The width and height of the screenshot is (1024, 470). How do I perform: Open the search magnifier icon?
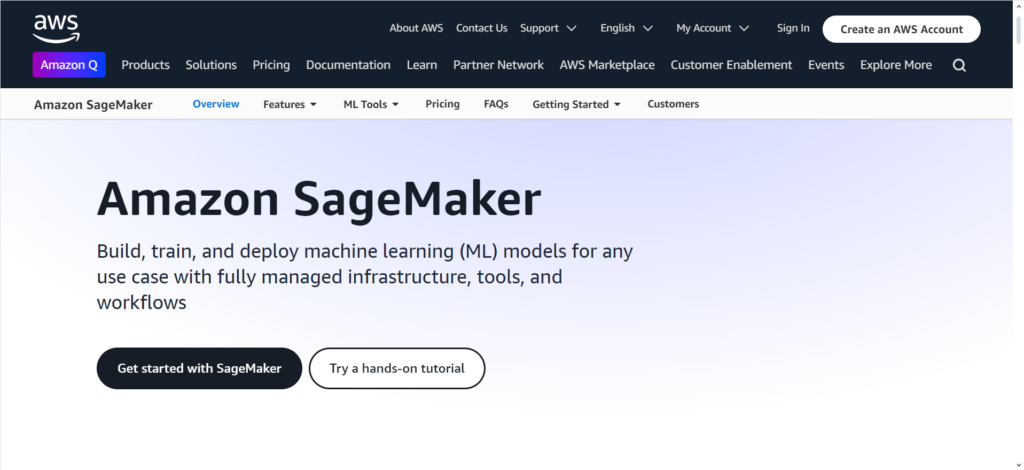[x=959, y=65]
